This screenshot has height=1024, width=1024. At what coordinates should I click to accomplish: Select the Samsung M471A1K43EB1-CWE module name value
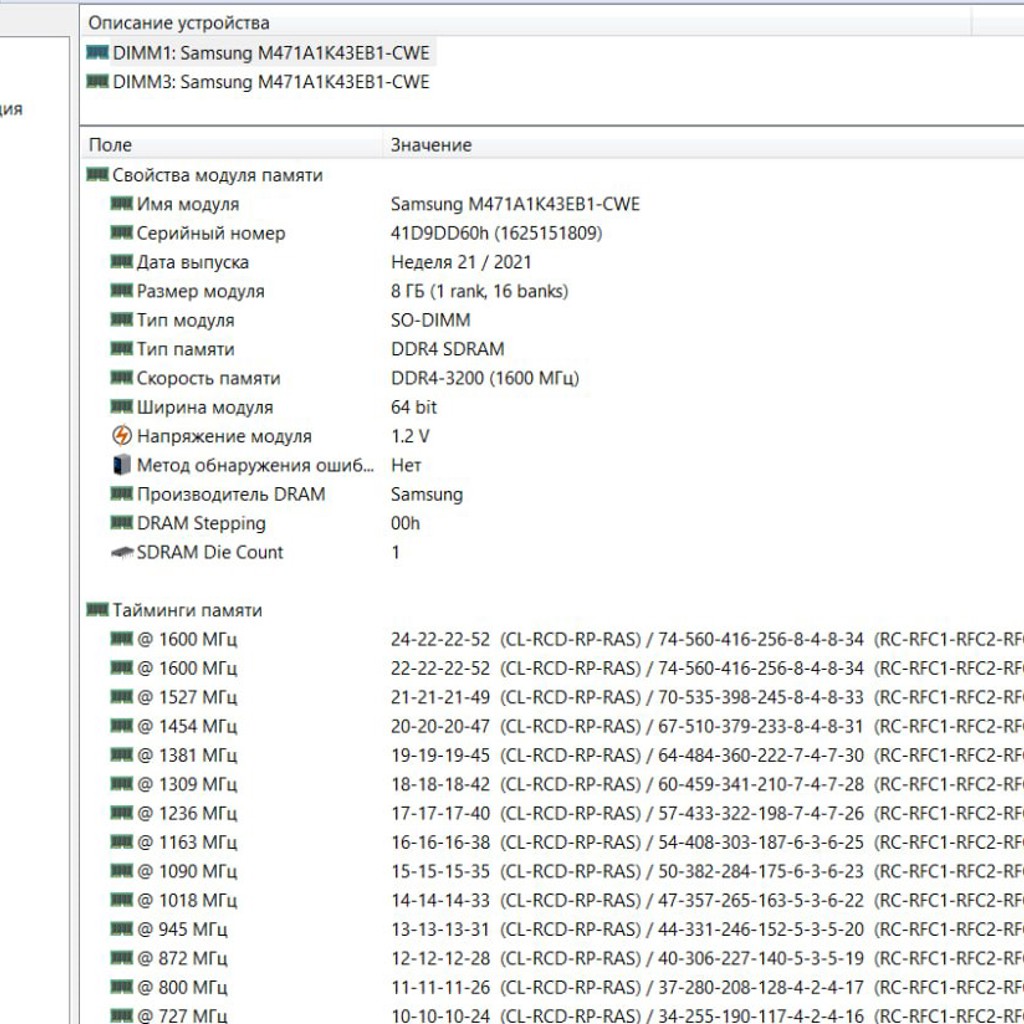click(x=515, y=204)
